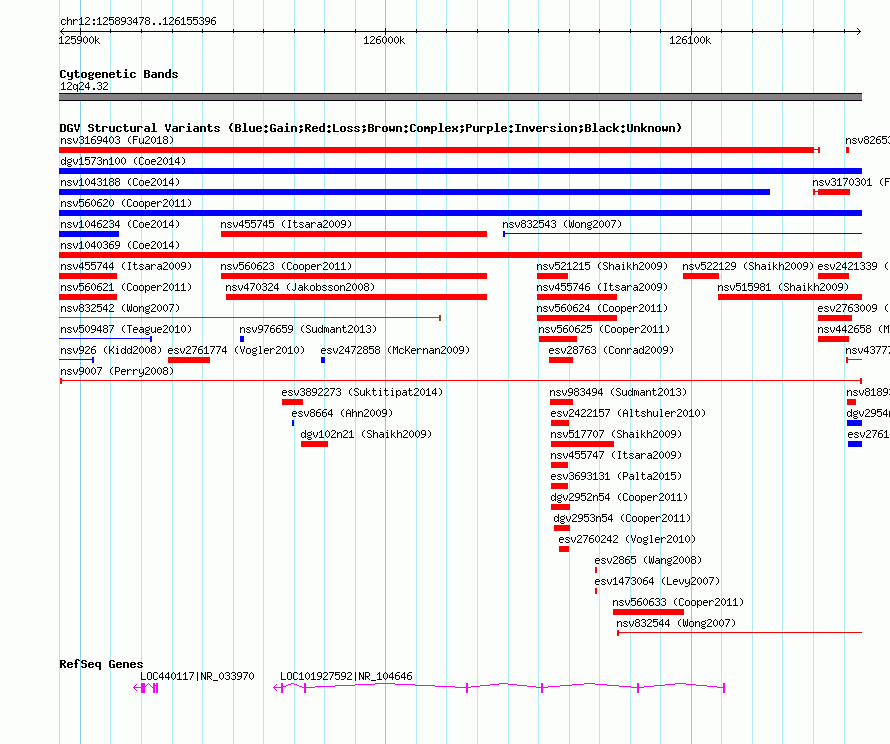Image resolution: width=890 pixels, height=744 pixels.
Task: Select nsv976659 (Sudmant2013) variant
Action: (308, 329)
